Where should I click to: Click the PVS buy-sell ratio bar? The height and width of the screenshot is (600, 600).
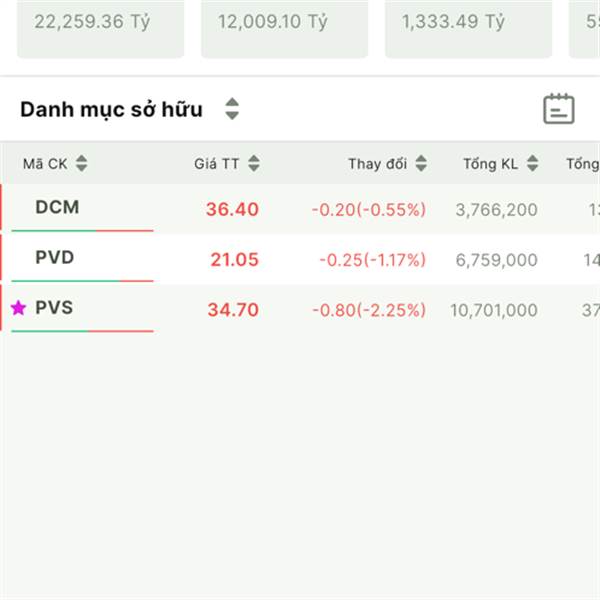coord(82,331)
